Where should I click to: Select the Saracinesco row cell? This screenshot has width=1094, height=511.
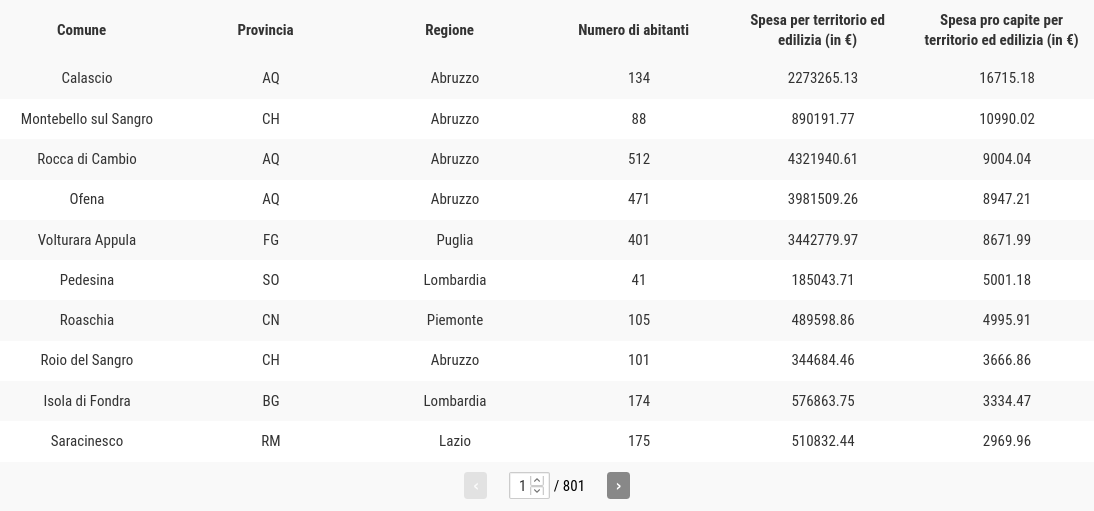coord(87,441)
